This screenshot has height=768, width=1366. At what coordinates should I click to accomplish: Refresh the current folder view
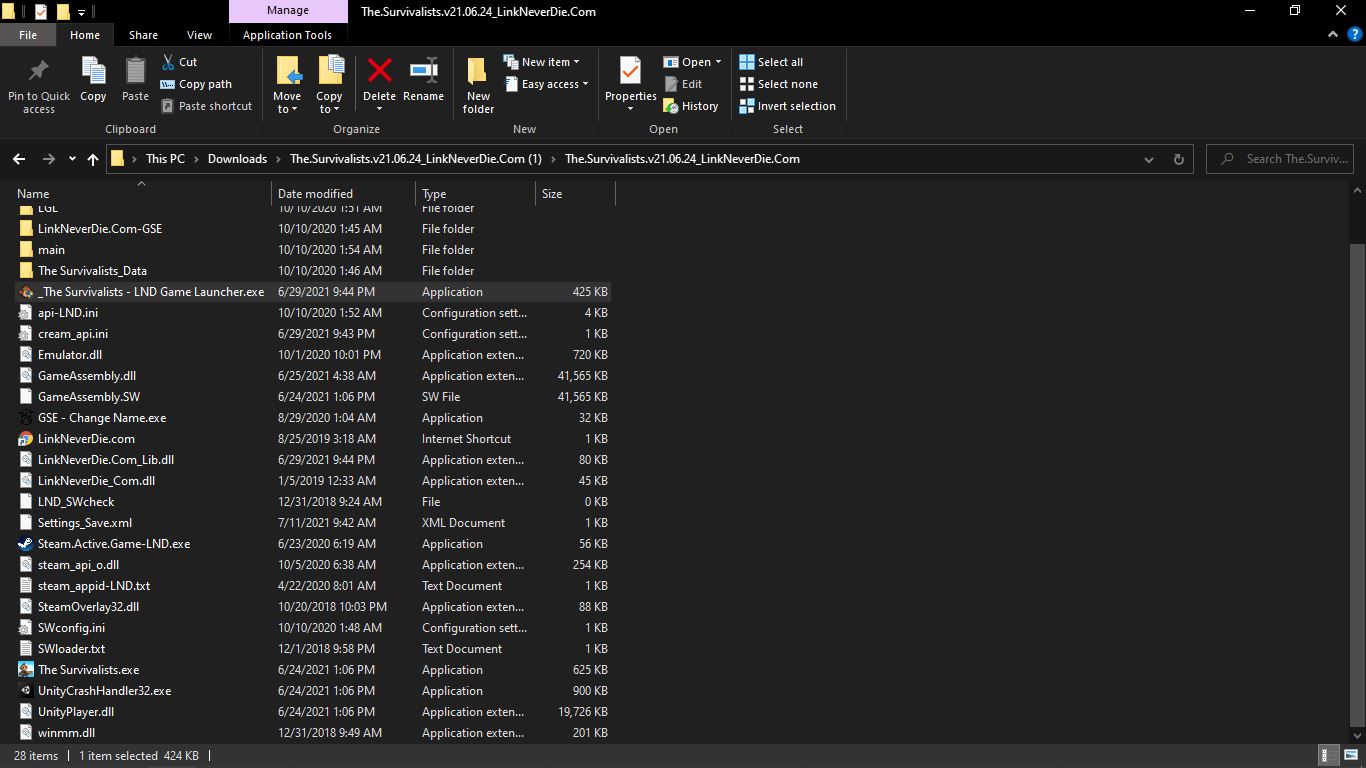coord(1178,159)
